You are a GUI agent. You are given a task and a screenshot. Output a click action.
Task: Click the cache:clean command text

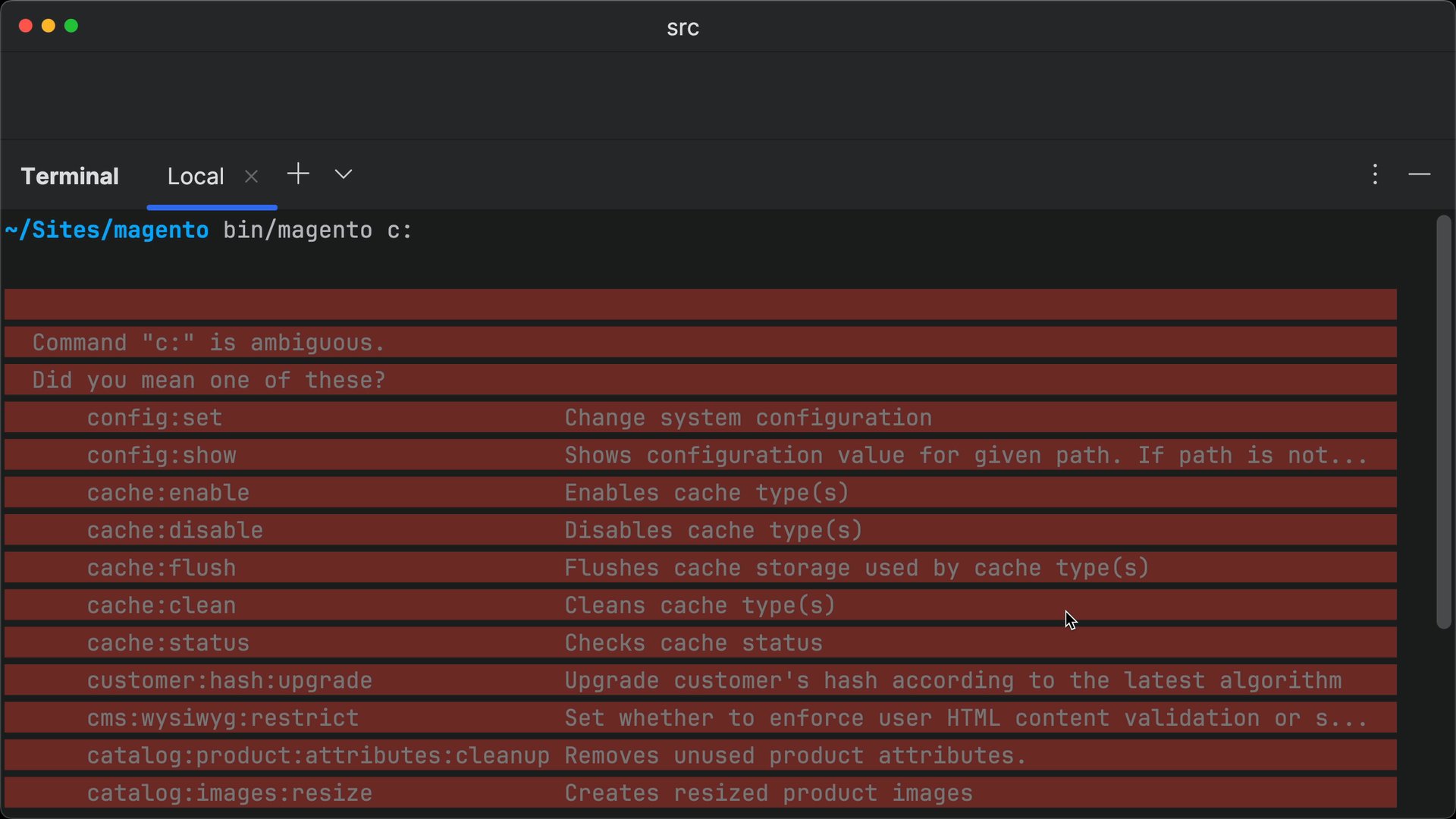tap(162, 605)
